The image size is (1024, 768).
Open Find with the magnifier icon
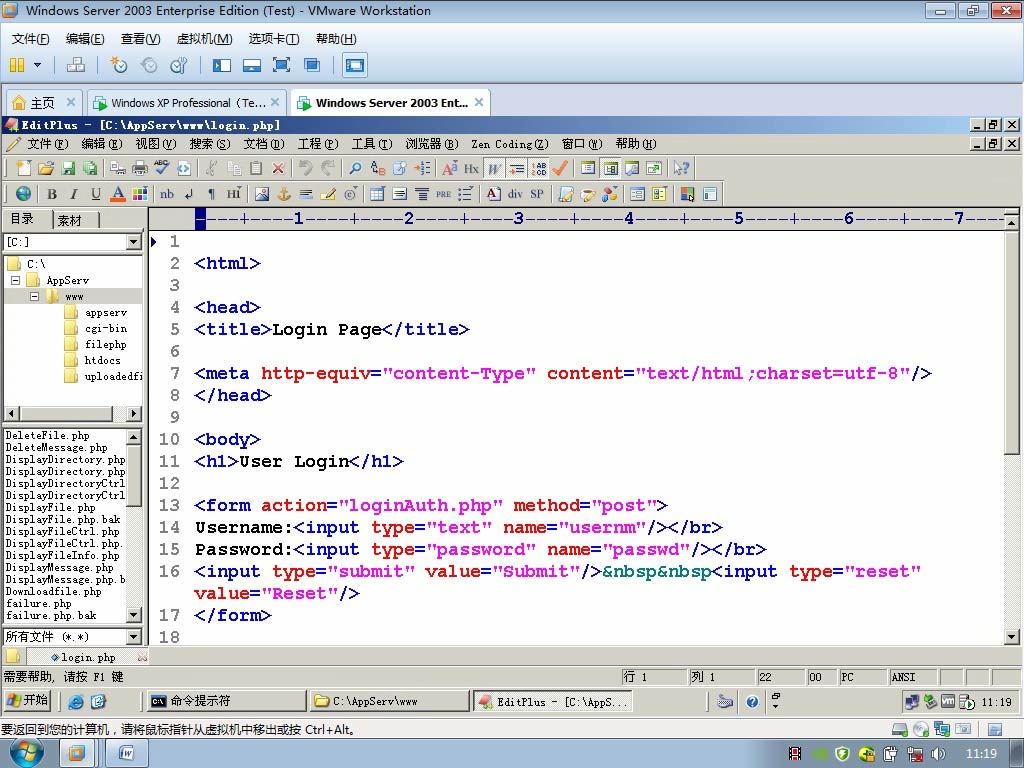(x=355, y=168)
